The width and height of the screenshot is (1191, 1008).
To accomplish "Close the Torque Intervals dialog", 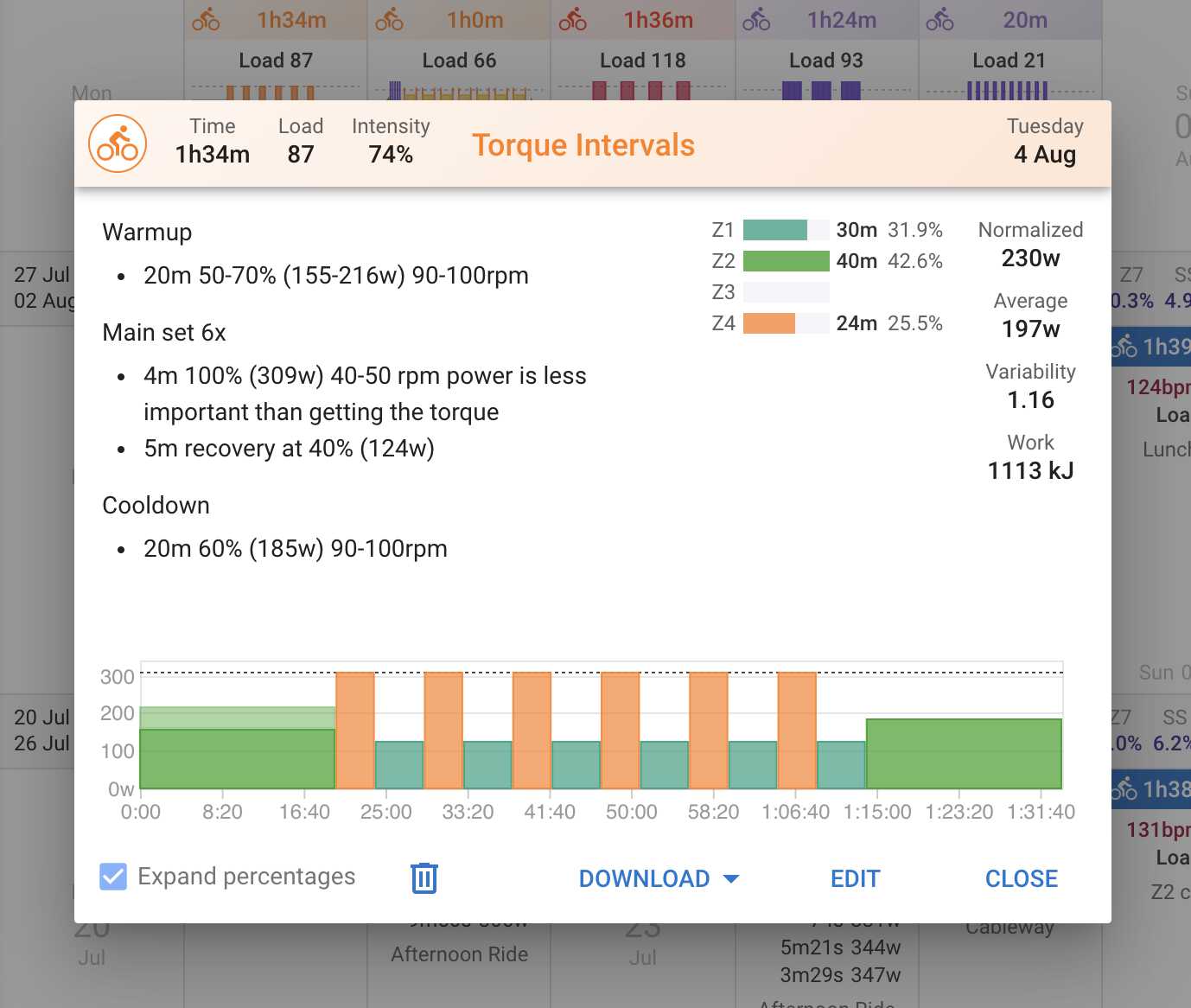I will click(1021, 878).
